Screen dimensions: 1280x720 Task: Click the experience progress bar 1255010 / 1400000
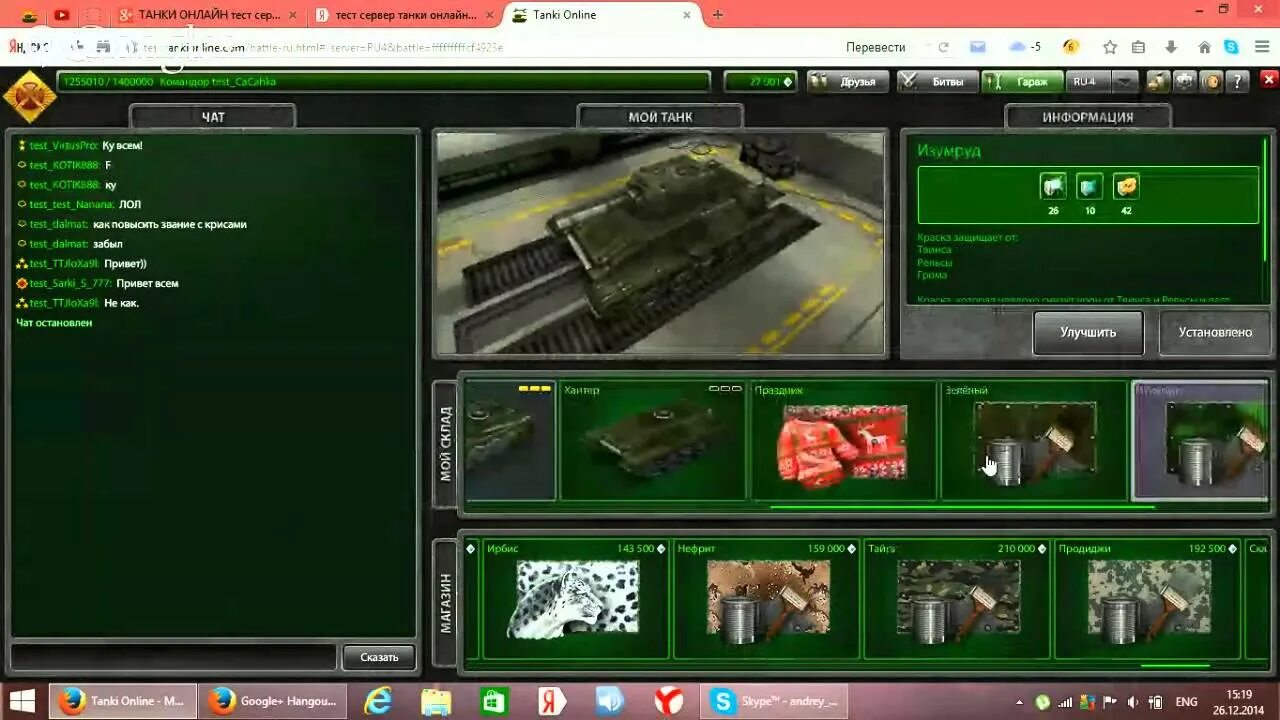pyautogui.click(x=384, y=82)
